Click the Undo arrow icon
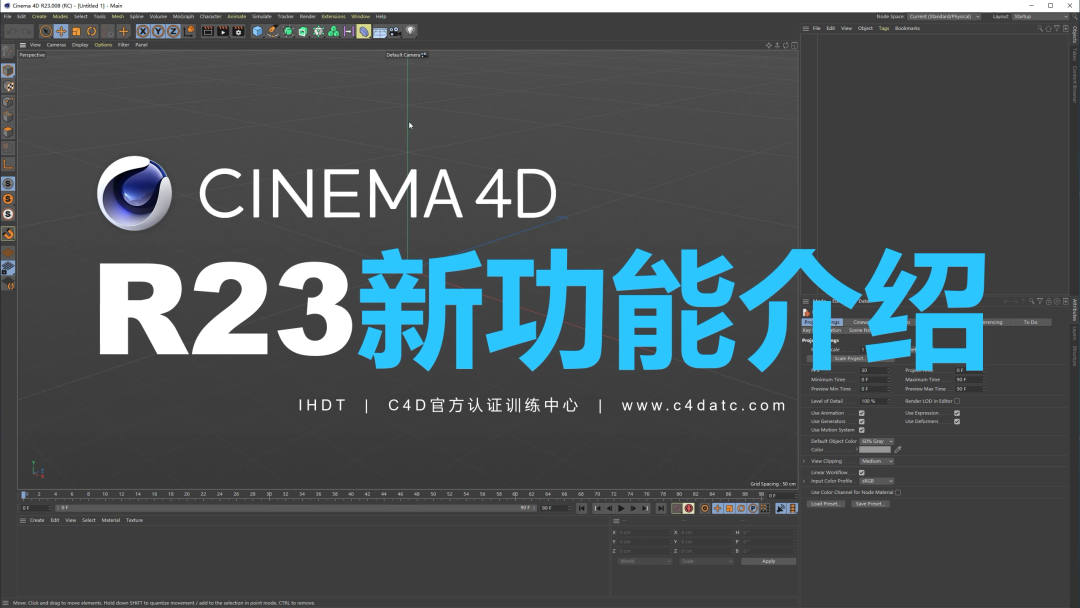The height and width of the screenshot is (608, 1080). coord(12,31)
